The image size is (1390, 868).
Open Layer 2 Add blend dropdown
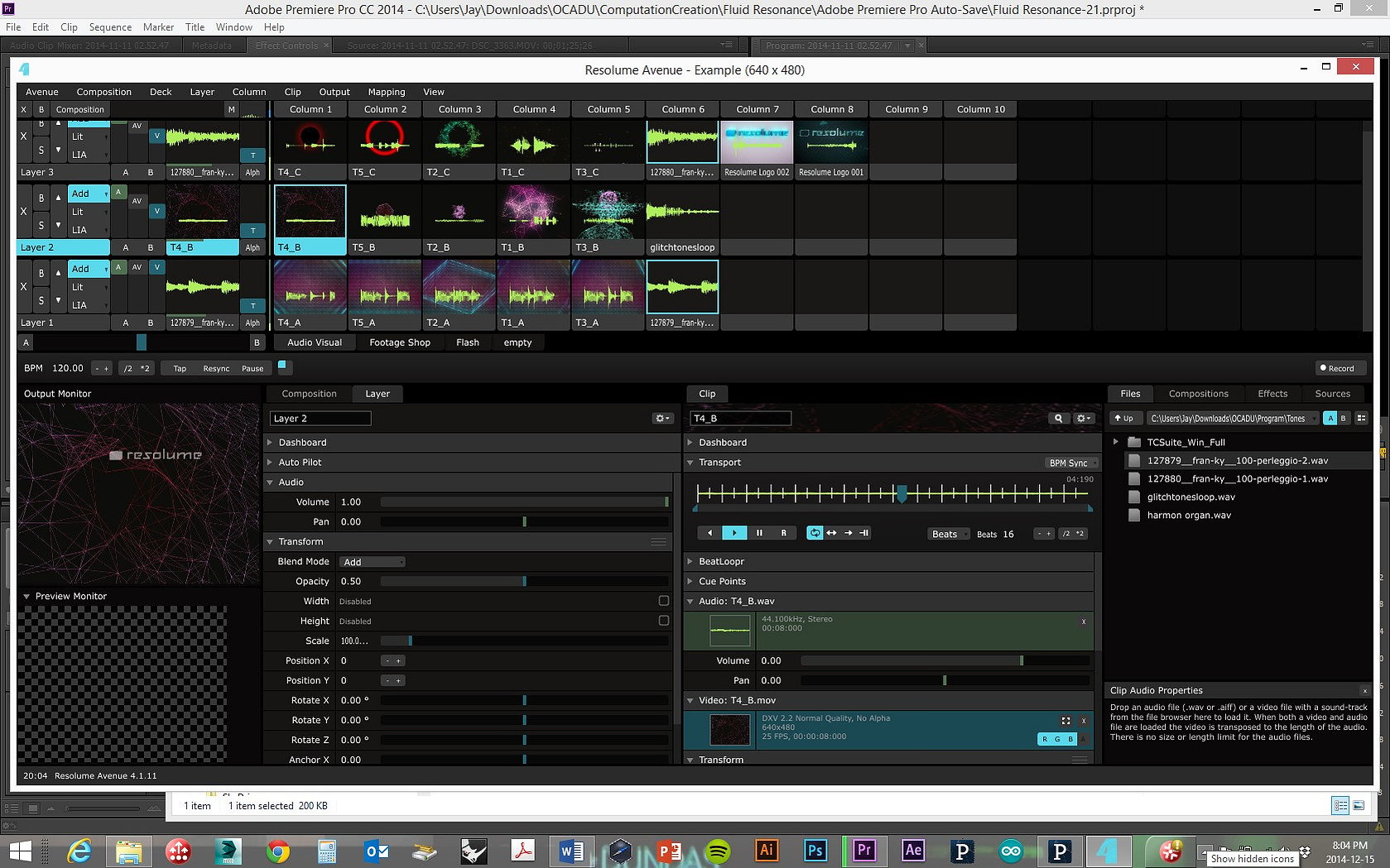pyautogui.click(x=89, y=194)
